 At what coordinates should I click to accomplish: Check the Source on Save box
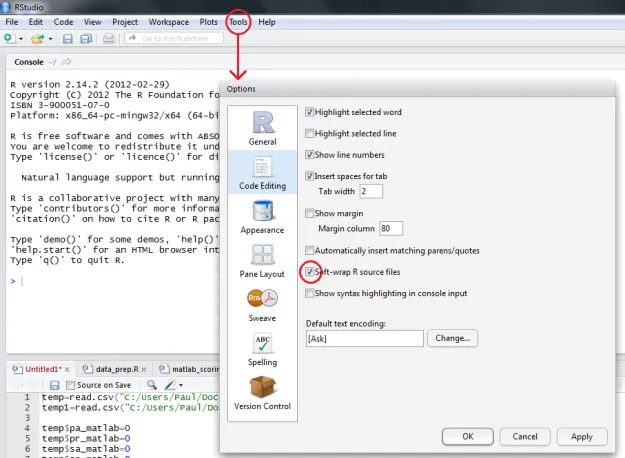(x=71, y=385)
